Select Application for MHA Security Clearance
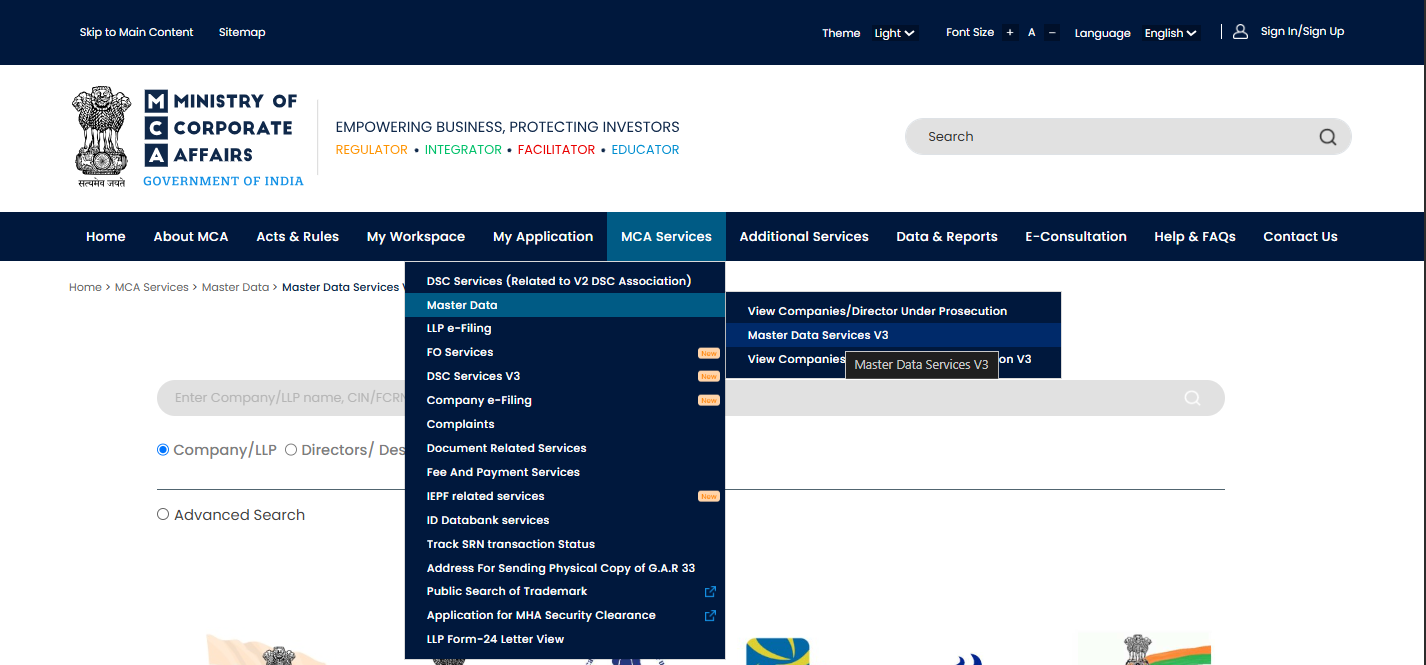The height and width of the screenshot is (665, 1426). tap(565, 615)
